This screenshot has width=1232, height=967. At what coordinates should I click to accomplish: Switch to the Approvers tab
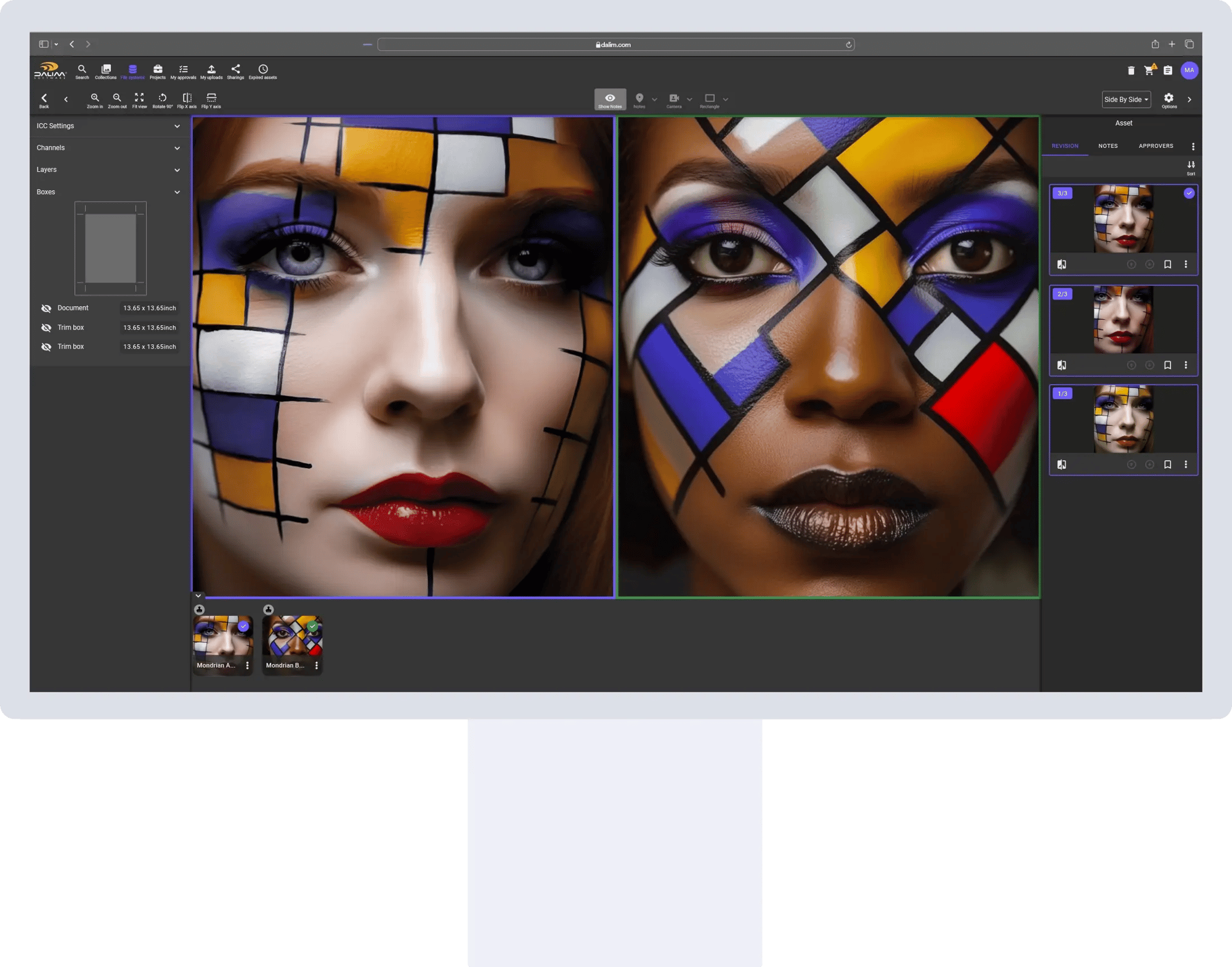coord(1156,146)
